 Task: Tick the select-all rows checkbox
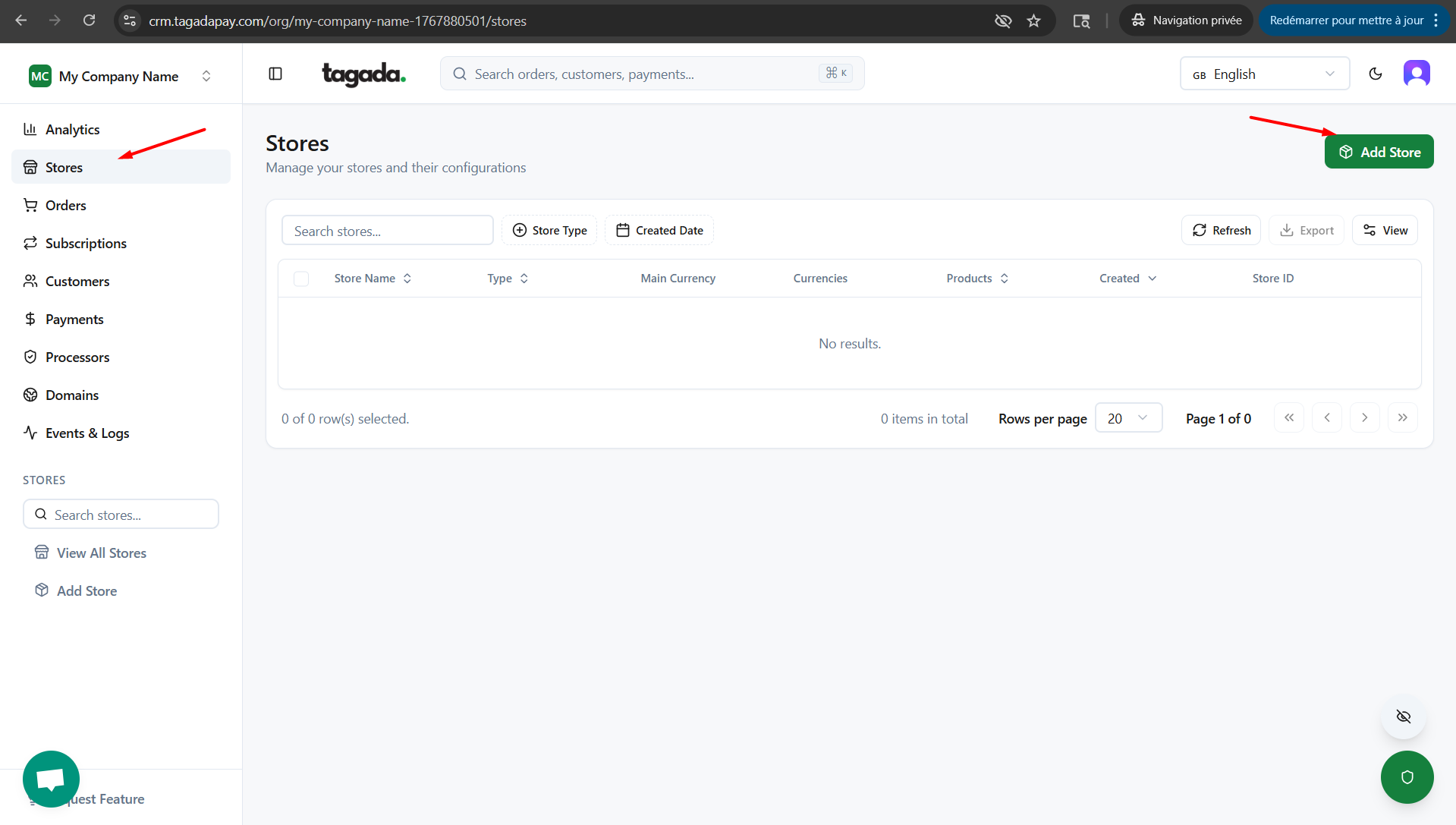click(x=301, y=279)
